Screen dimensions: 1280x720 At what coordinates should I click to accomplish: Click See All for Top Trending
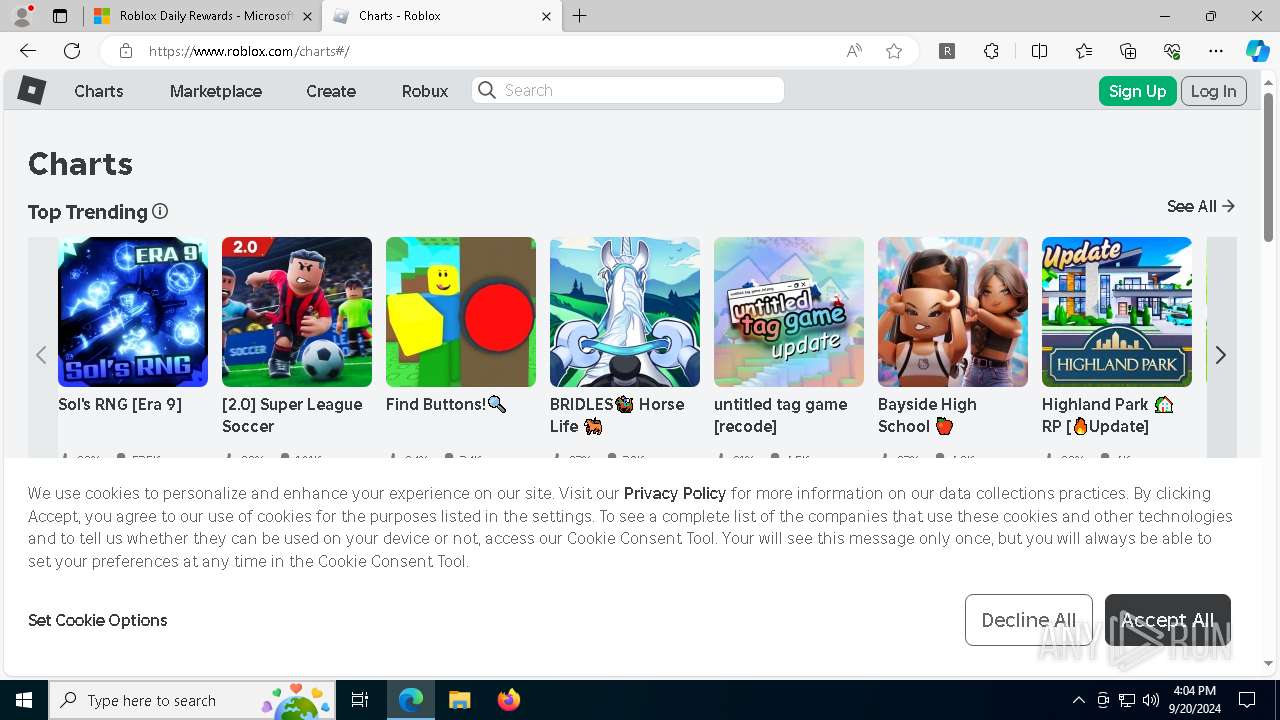point(1201,206)
